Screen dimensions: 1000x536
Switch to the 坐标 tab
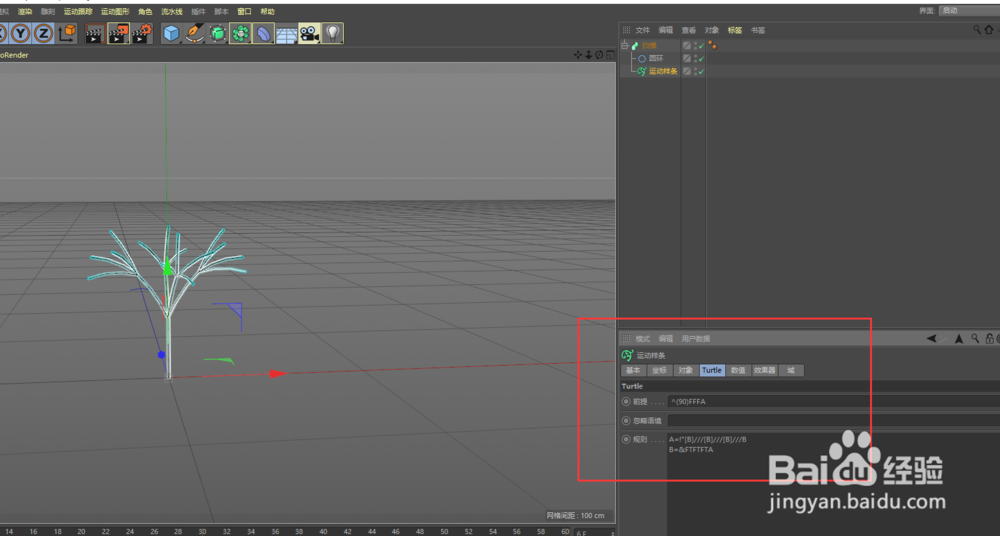pos(659,370)
